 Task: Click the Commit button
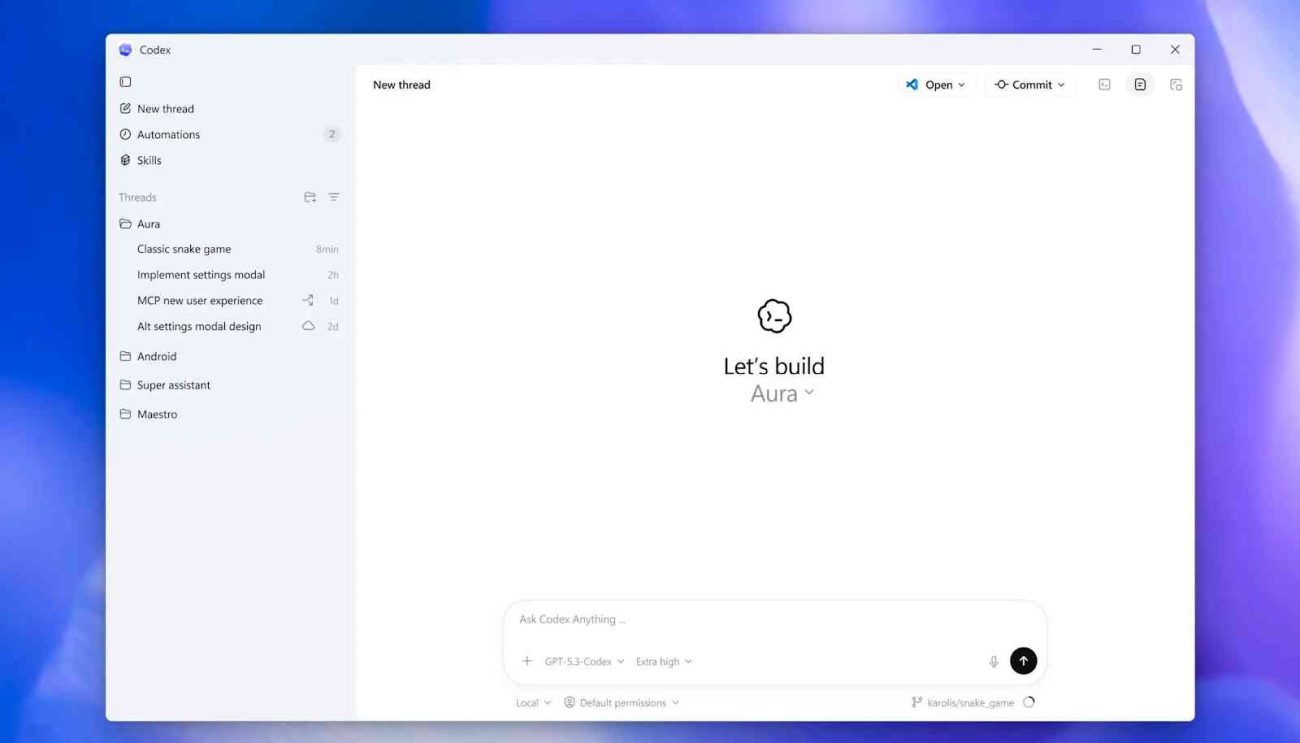coord(1030,85)
